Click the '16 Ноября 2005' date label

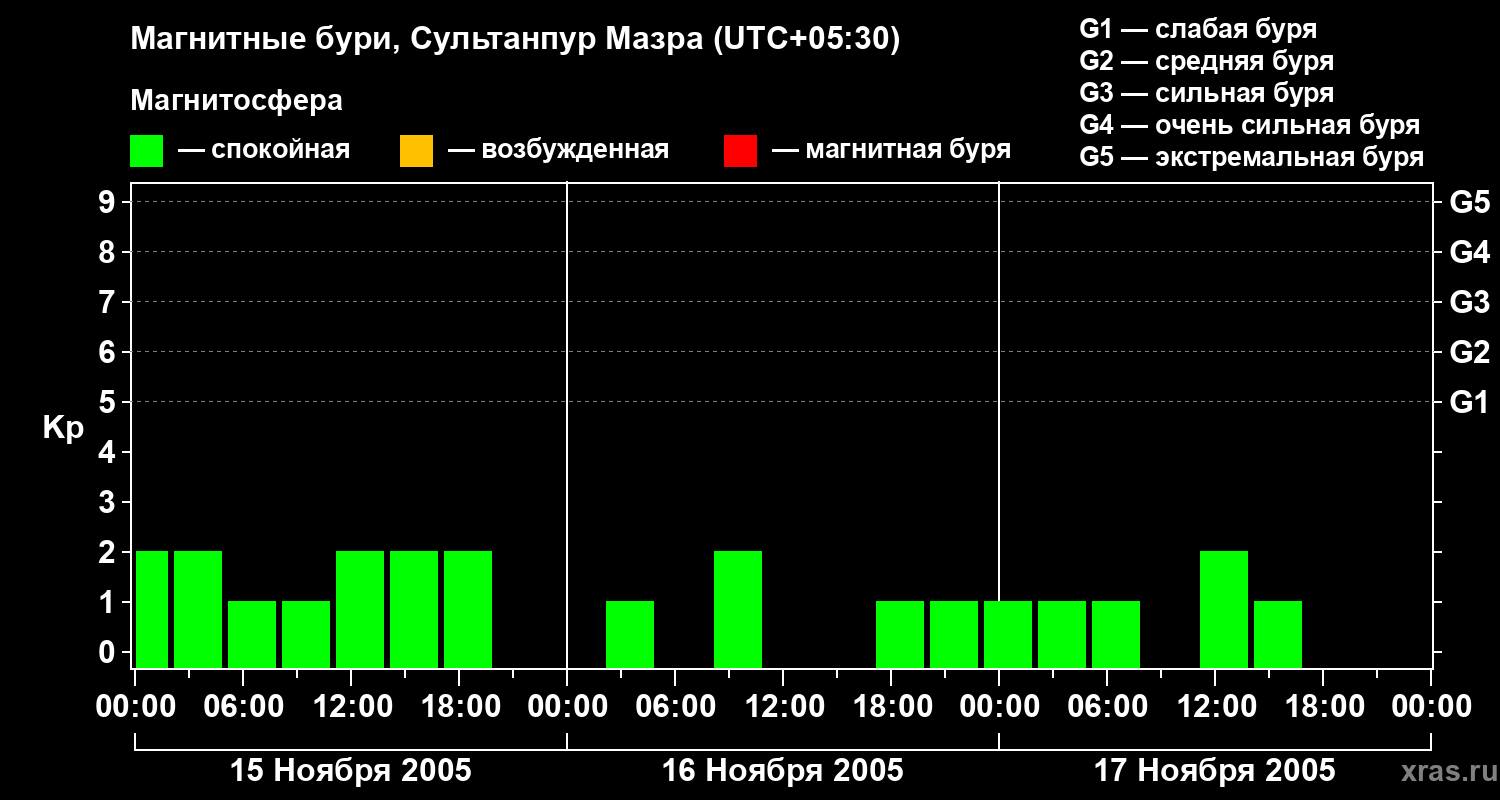tap(782, 770)
